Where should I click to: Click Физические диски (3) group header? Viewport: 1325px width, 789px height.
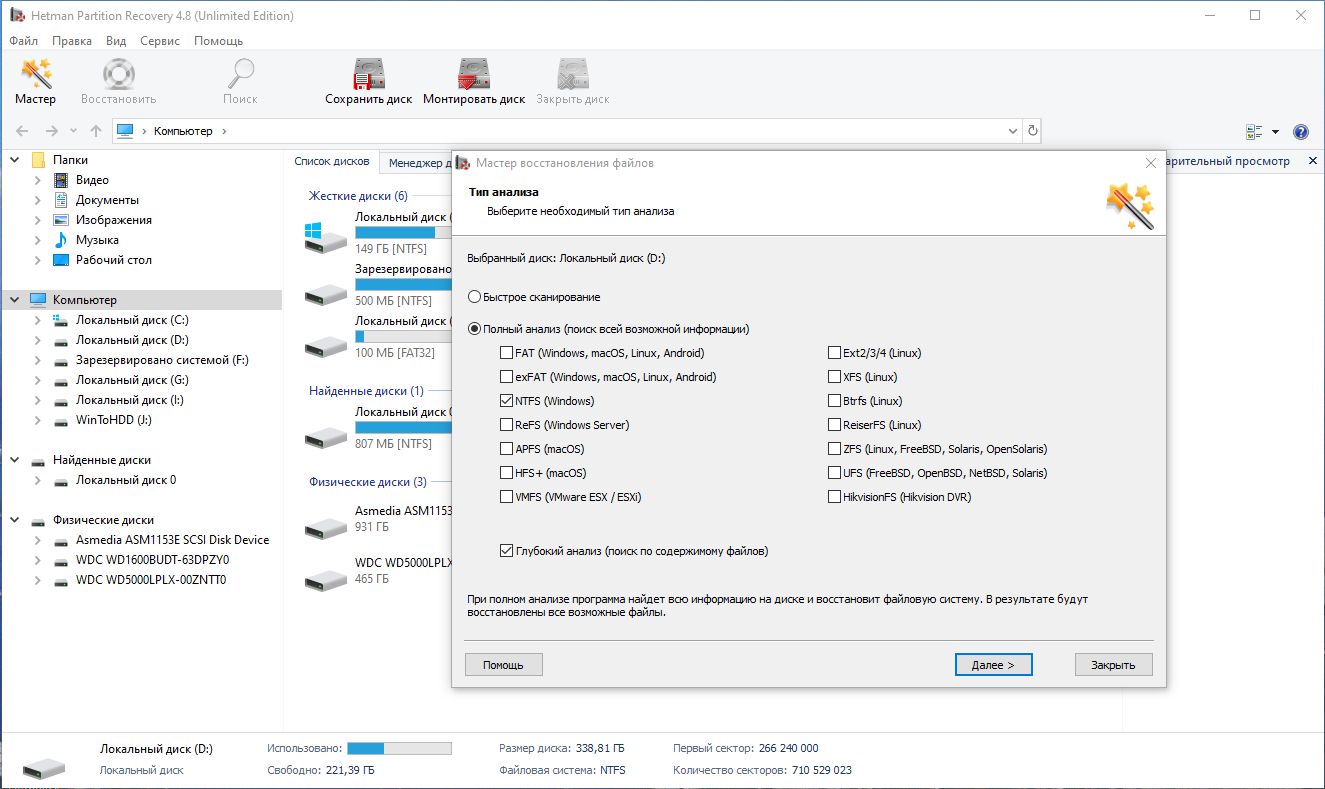[x=368, y=482]
